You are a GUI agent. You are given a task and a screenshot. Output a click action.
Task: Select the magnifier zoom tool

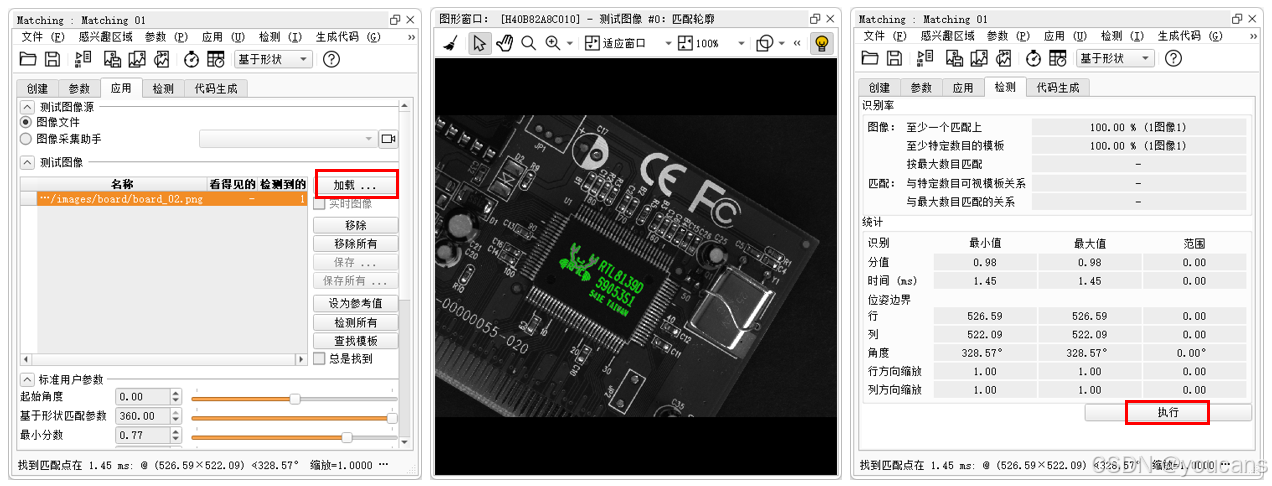528,43
